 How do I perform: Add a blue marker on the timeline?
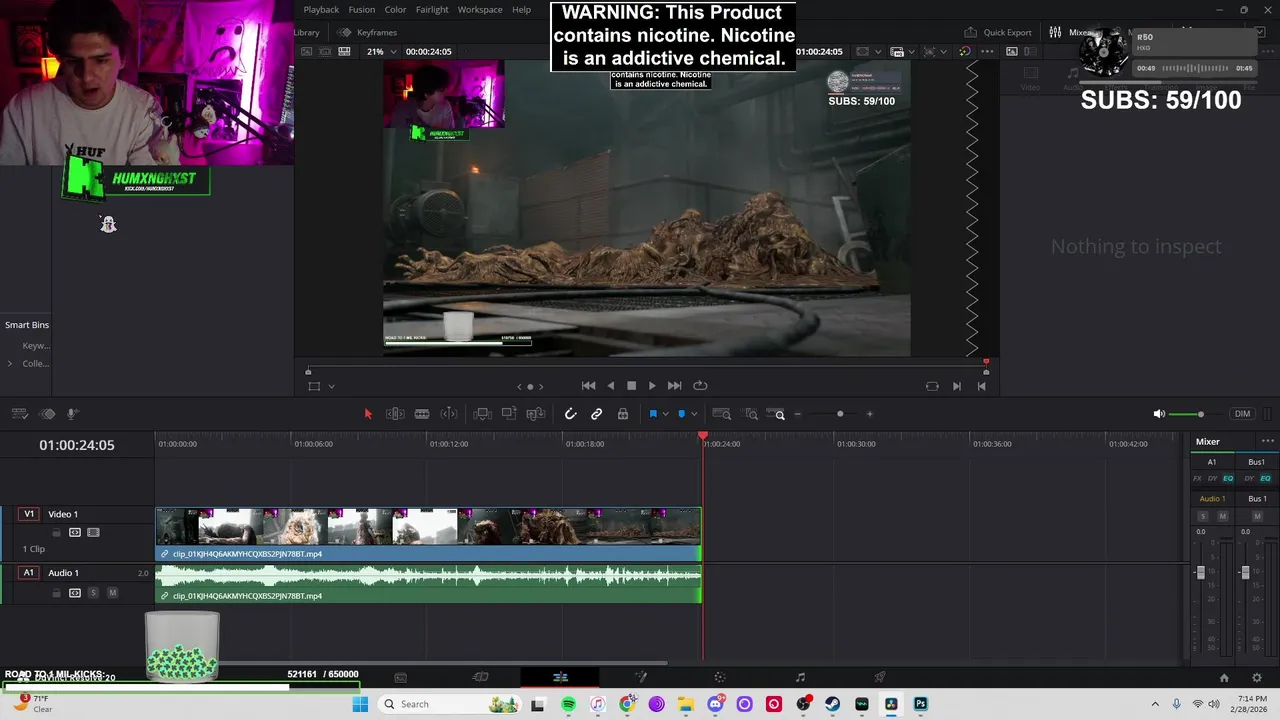(682, 414)
